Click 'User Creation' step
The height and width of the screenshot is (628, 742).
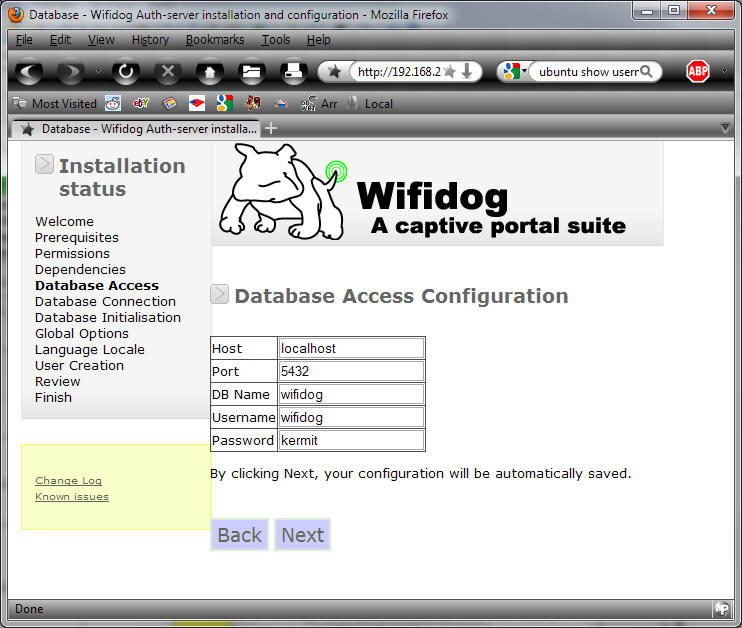[x=80, y=365]
